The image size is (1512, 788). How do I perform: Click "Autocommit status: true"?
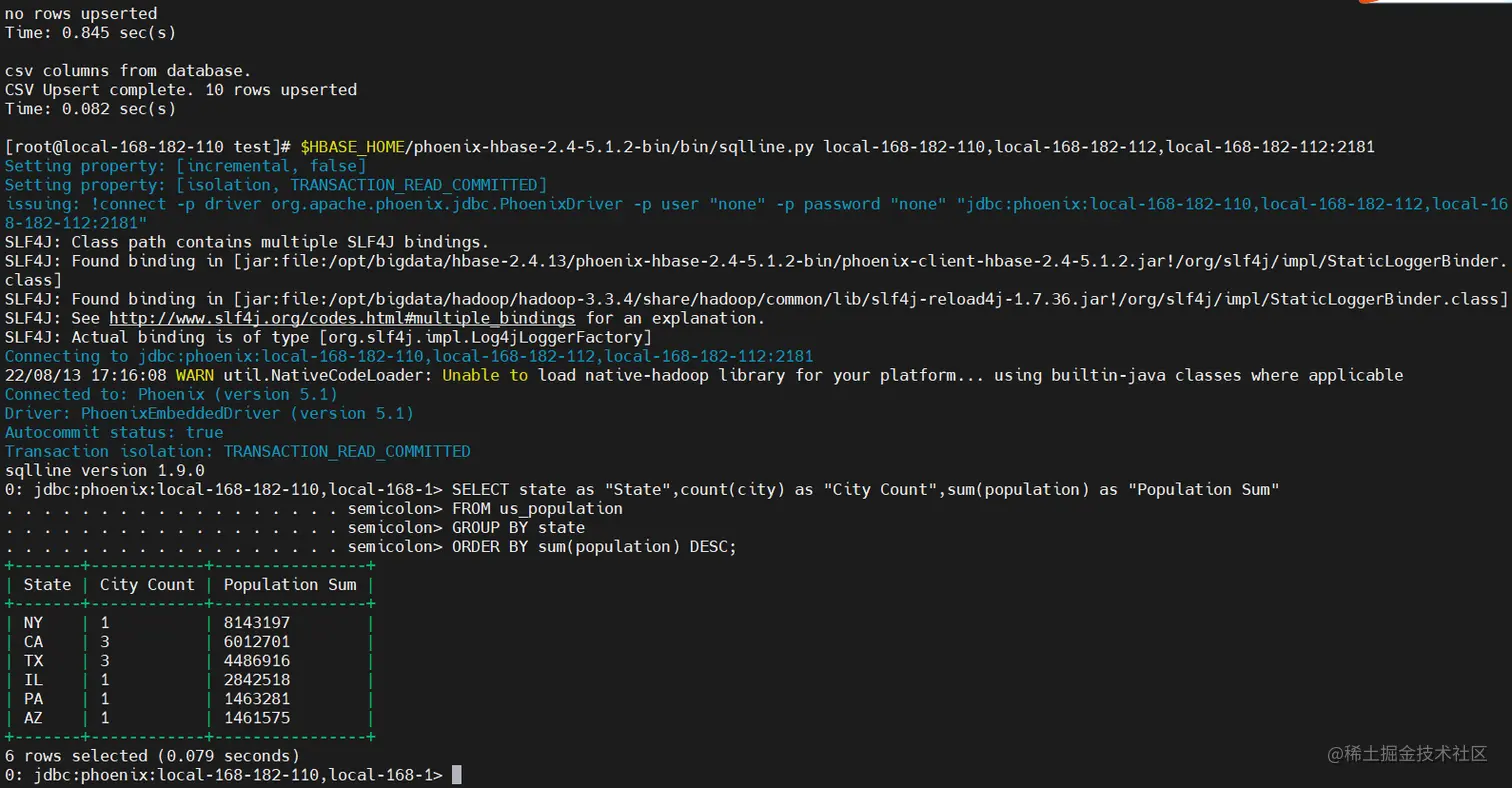[x=114, y=432]
